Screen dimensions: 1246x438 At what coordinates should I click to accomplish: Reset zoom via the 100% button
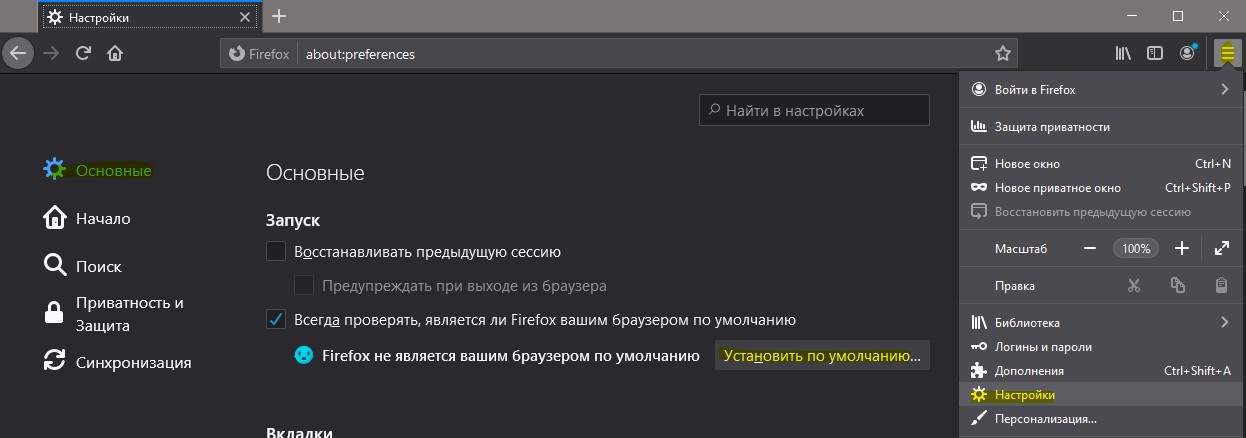click(1136, 247)
